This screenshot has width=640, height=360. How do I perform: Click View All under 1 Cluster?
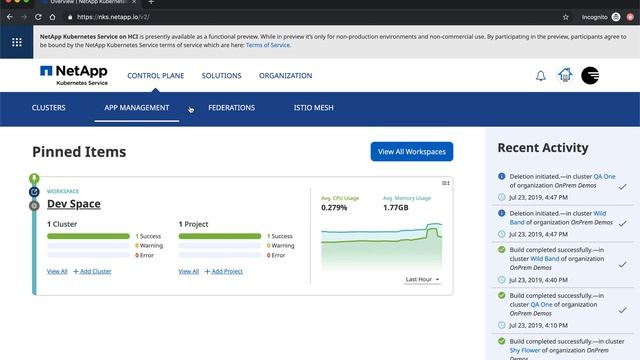(x=57, y=271)
